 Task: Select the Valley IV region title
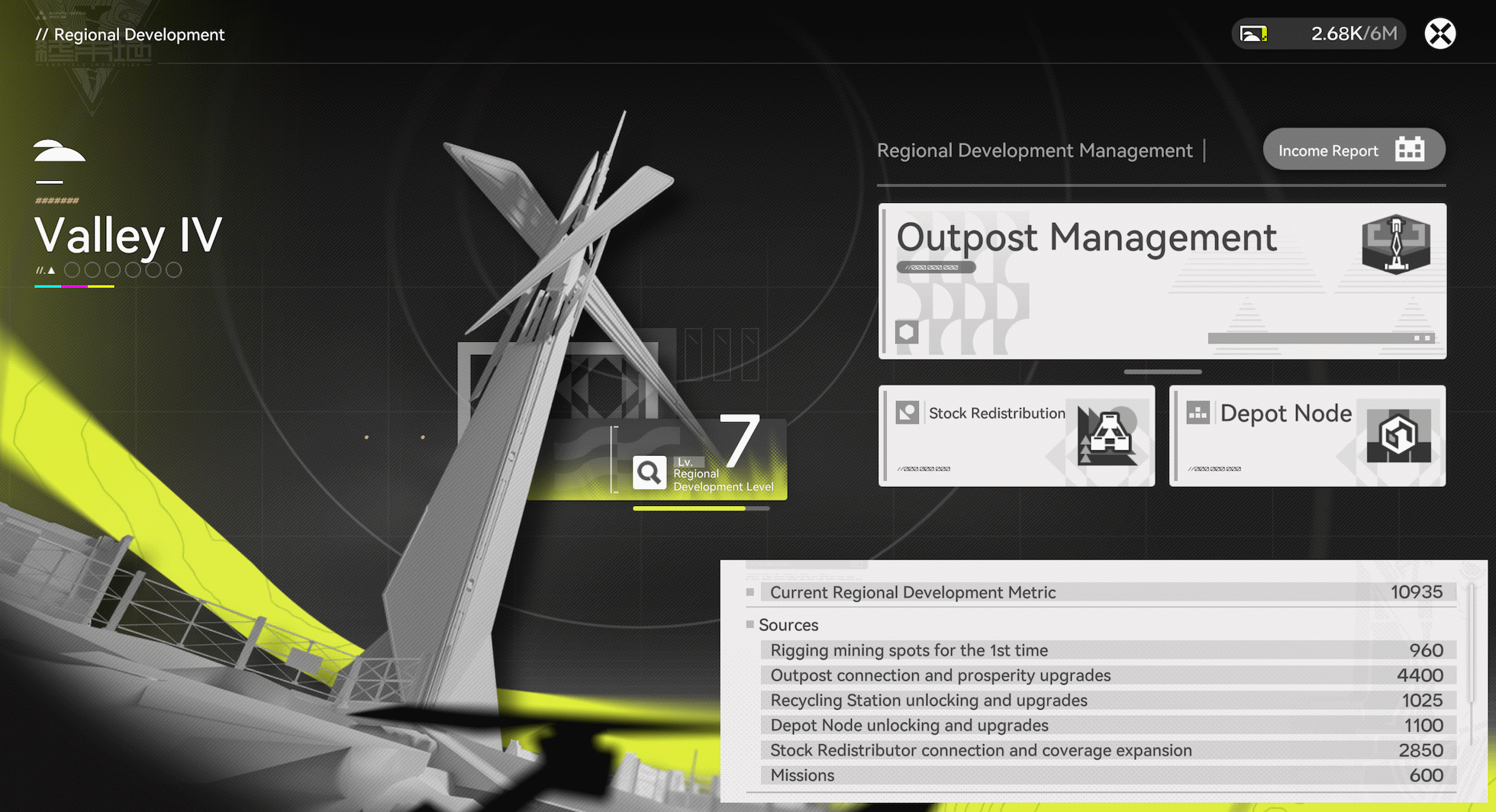(128, 234)
